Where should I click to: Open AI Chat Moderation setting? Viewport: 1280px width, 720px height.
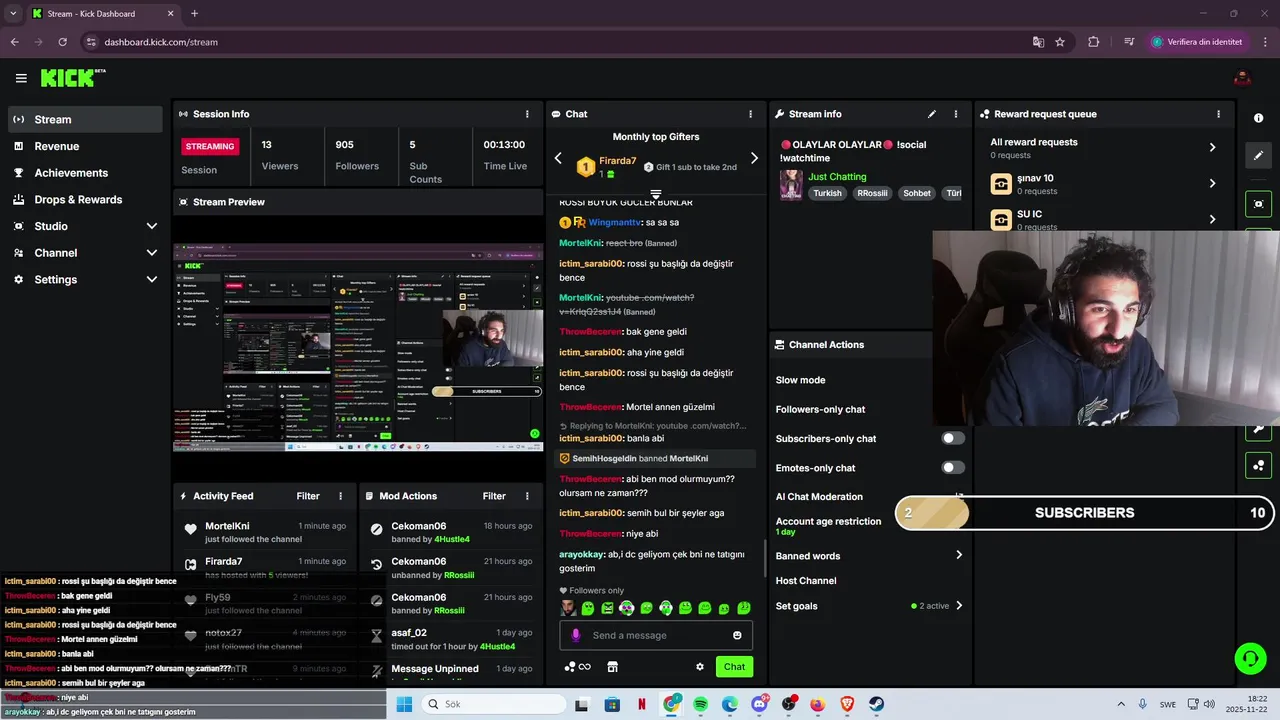(x=819, y=496)
